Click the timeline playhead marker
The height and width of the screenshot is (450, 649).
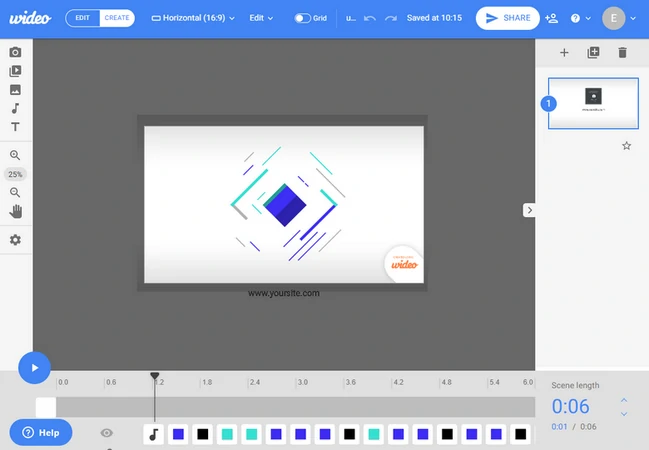click(x=155, y=375)
